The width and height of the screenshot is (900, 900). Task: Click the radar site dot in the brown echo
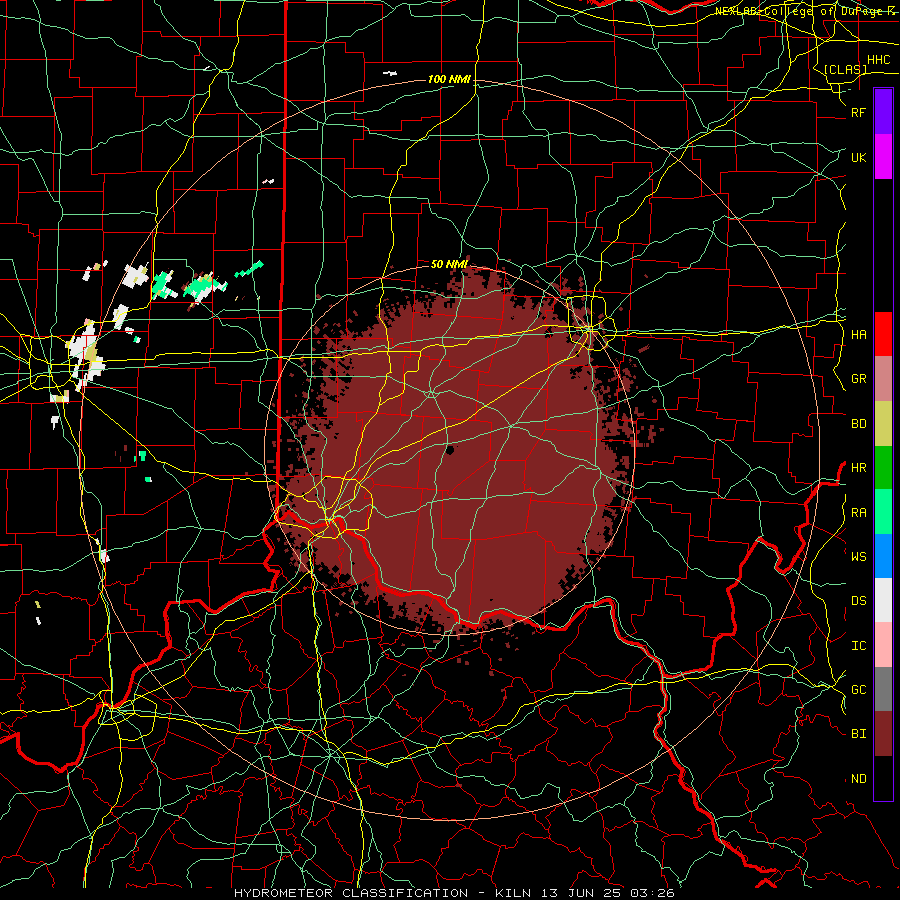point(449,449)
